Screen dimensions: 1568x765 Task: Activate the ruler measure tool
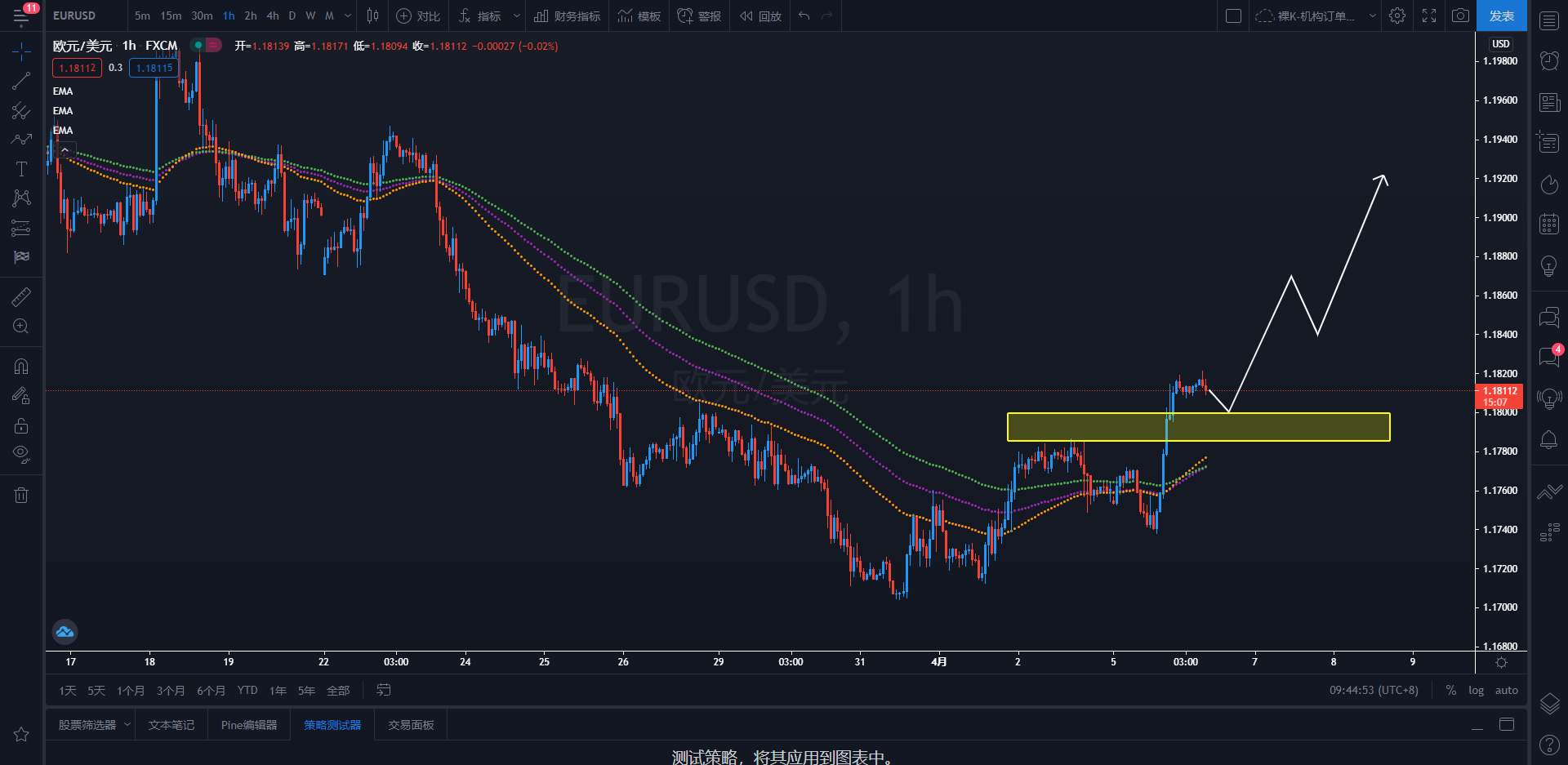21,297
